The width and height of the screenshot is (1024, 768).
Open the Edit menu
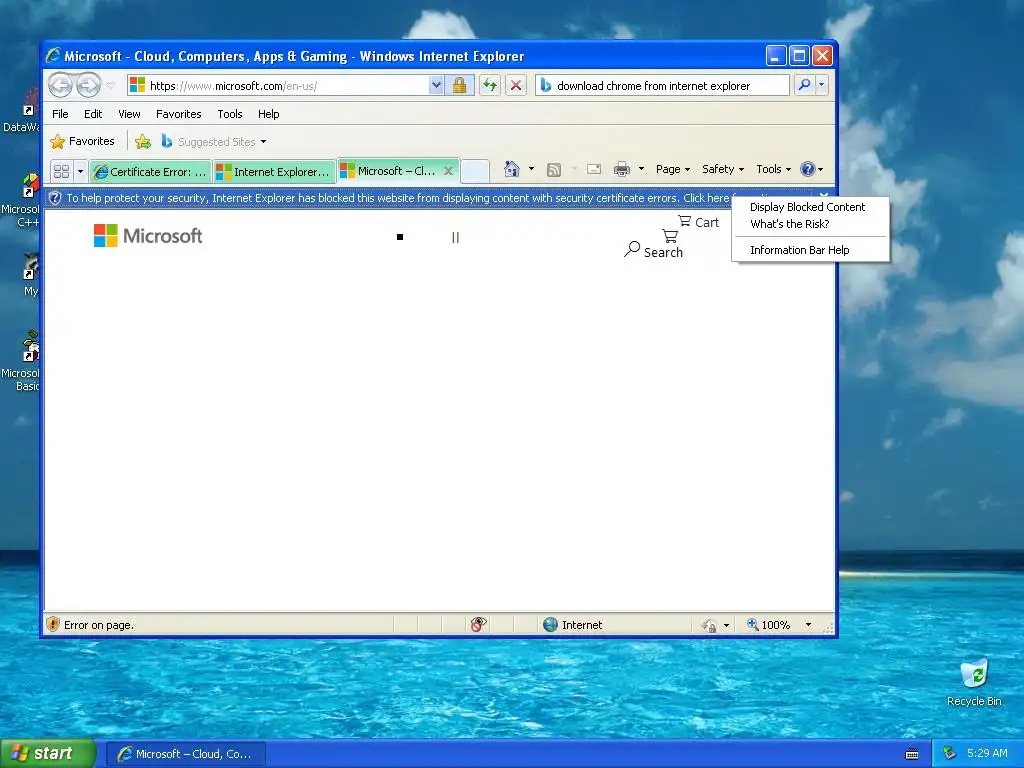93,114
